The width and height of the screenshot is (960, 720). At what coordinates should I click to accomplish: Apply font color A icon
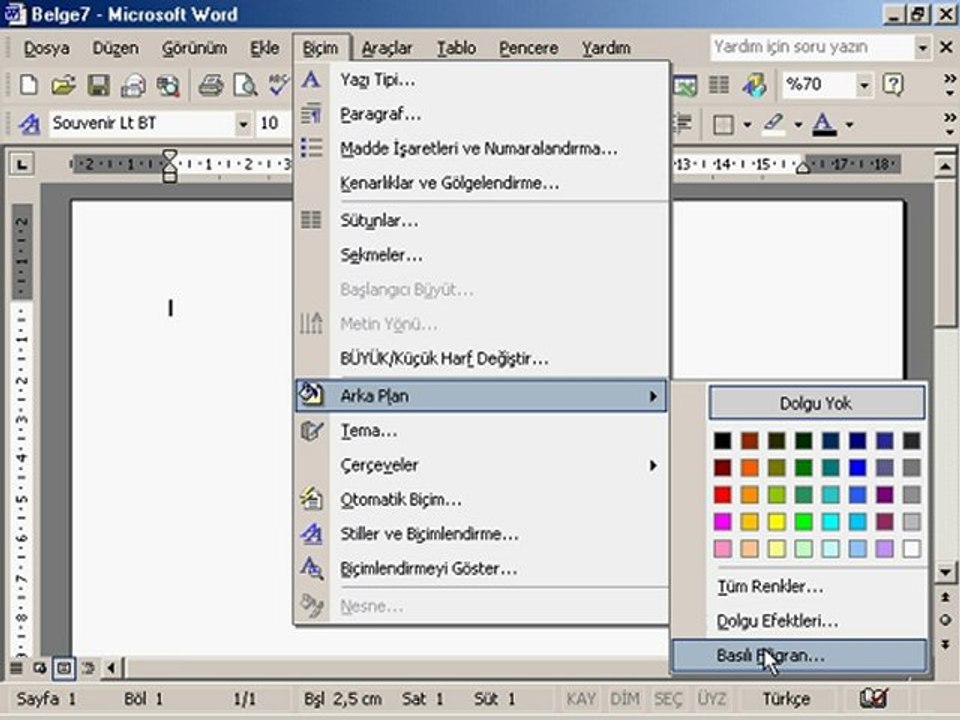(824, 124)
